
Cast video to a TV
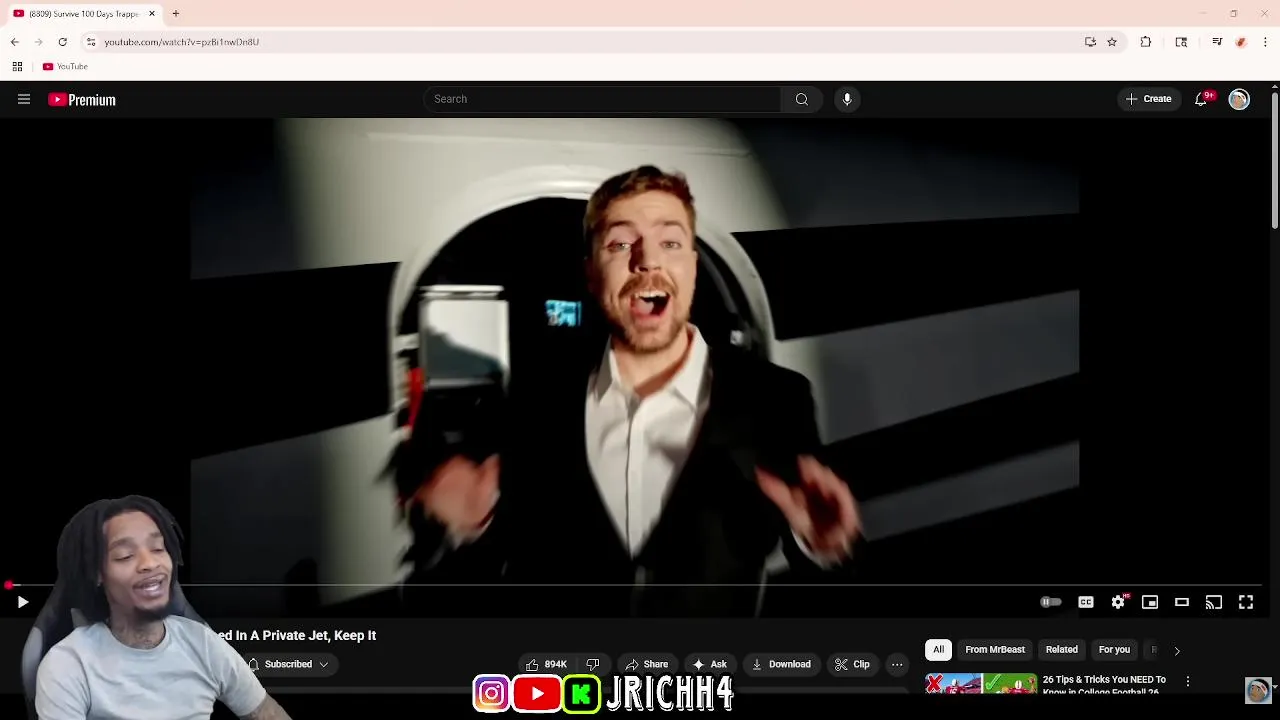coord(1214,602)
